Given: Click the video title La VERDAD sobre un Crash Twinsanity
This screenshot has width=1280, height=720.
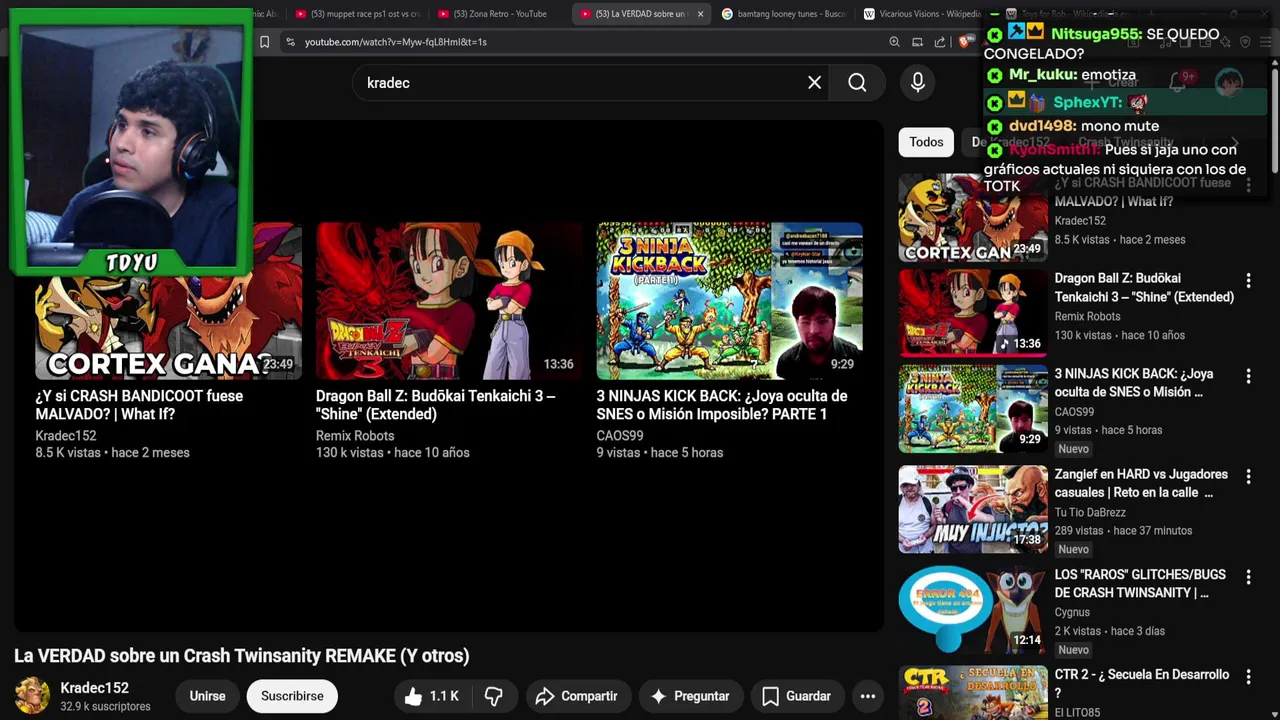Looking at the screenshot, I should 242,656.
